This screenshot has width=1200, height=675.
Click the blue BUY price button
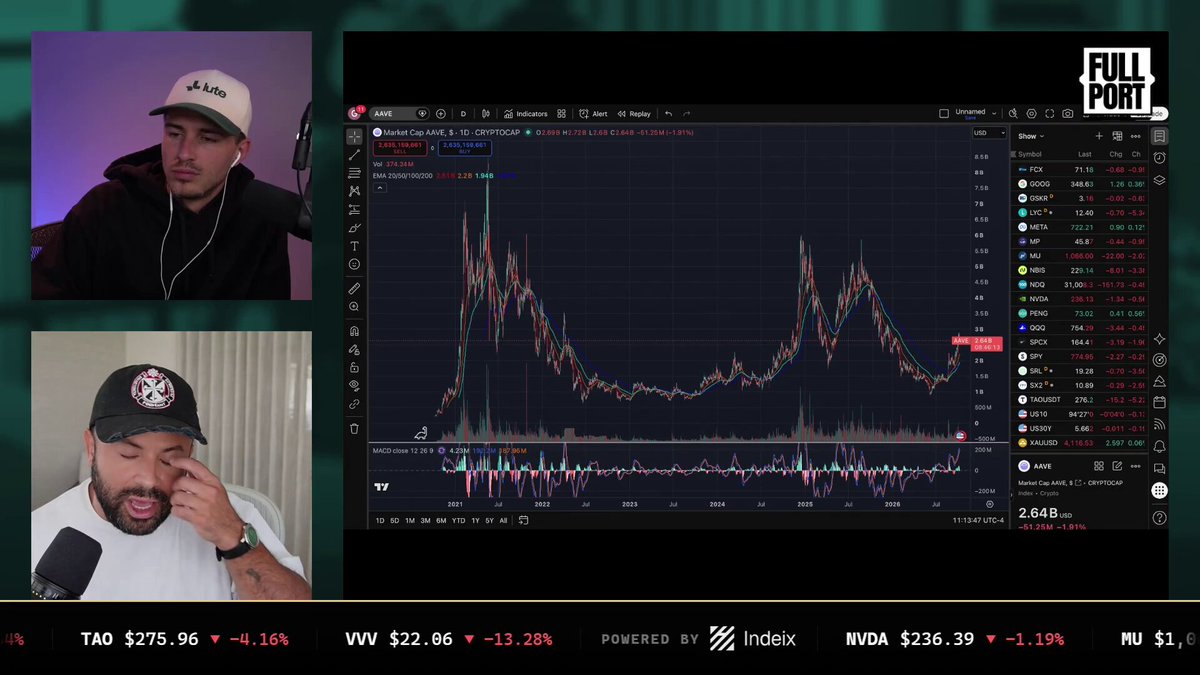(x=463, y=148)
